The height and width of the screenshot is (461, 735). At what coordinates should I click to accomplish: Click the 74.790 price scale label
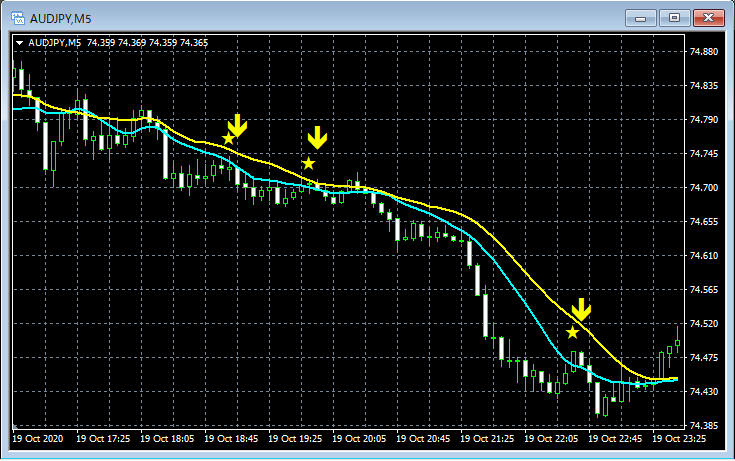click(x=704, y=120)
